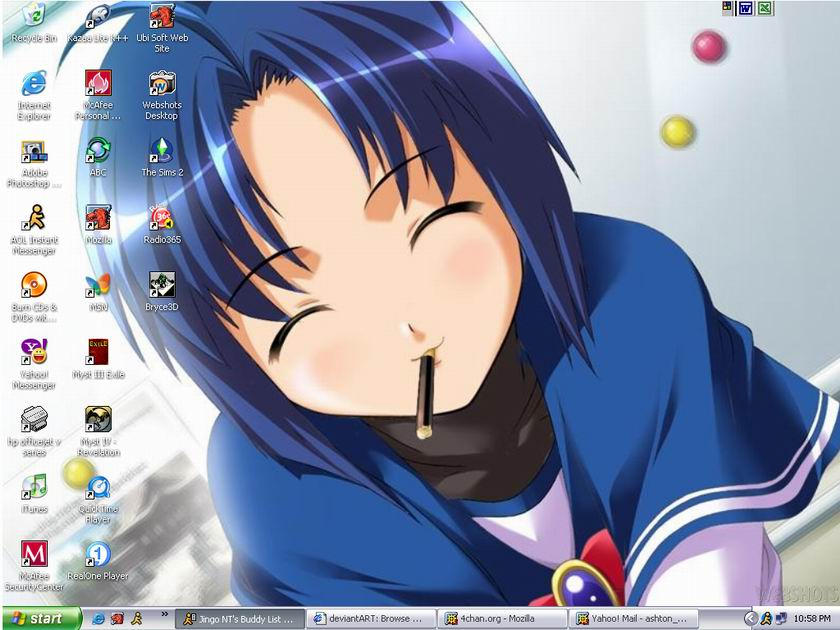Show hidden system tray icons

tap(750, 619)
